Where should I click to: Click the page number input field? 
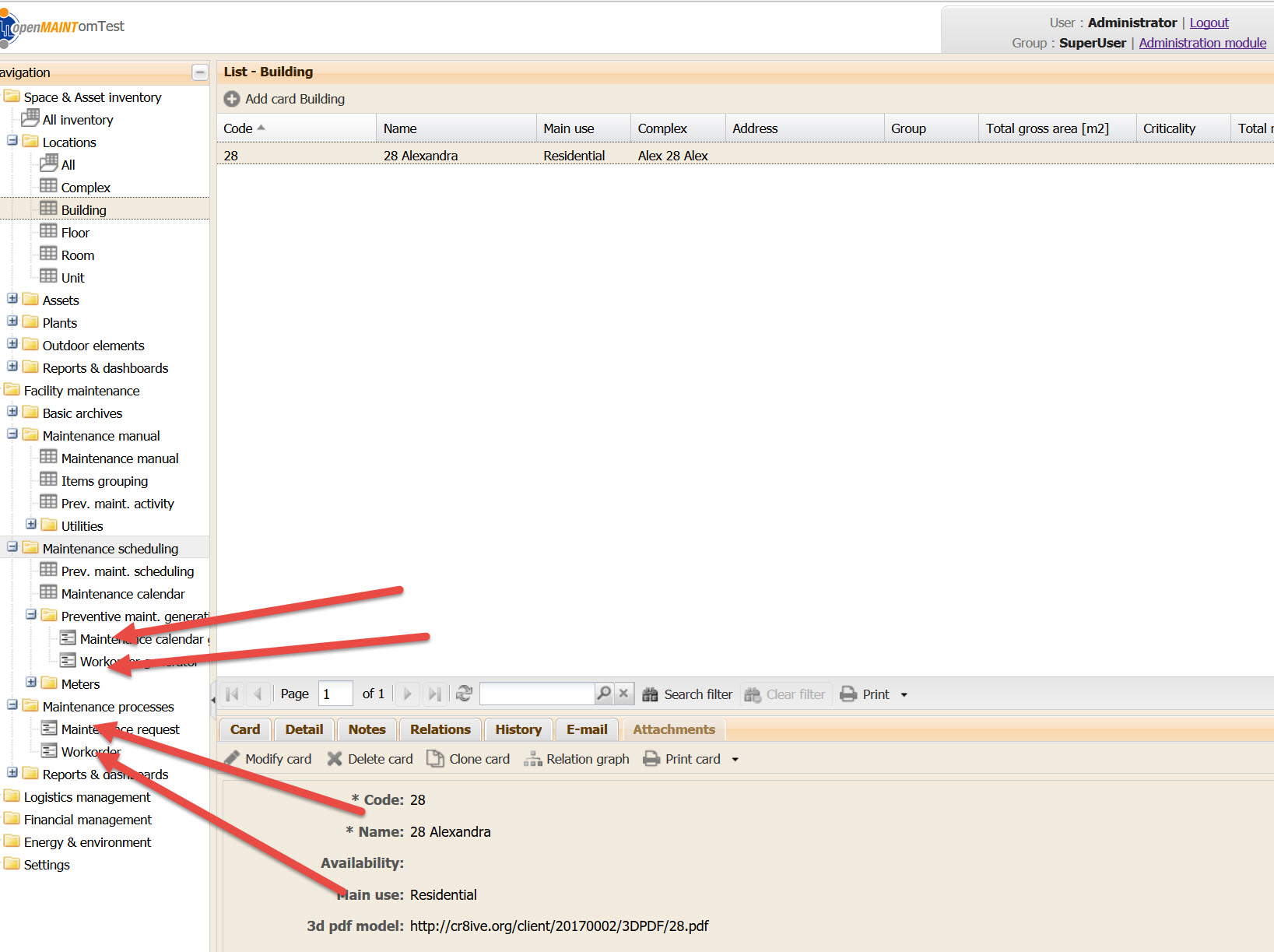335,694
